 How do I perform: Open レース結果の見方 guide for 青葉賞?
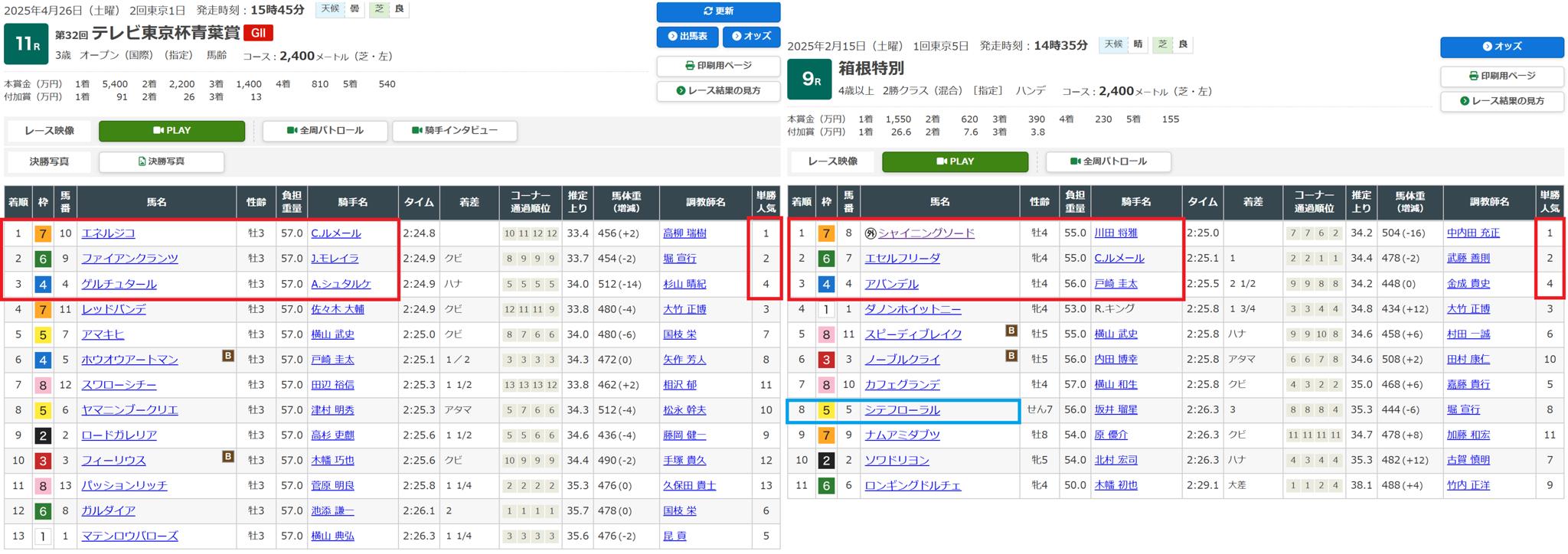(718, 90)
